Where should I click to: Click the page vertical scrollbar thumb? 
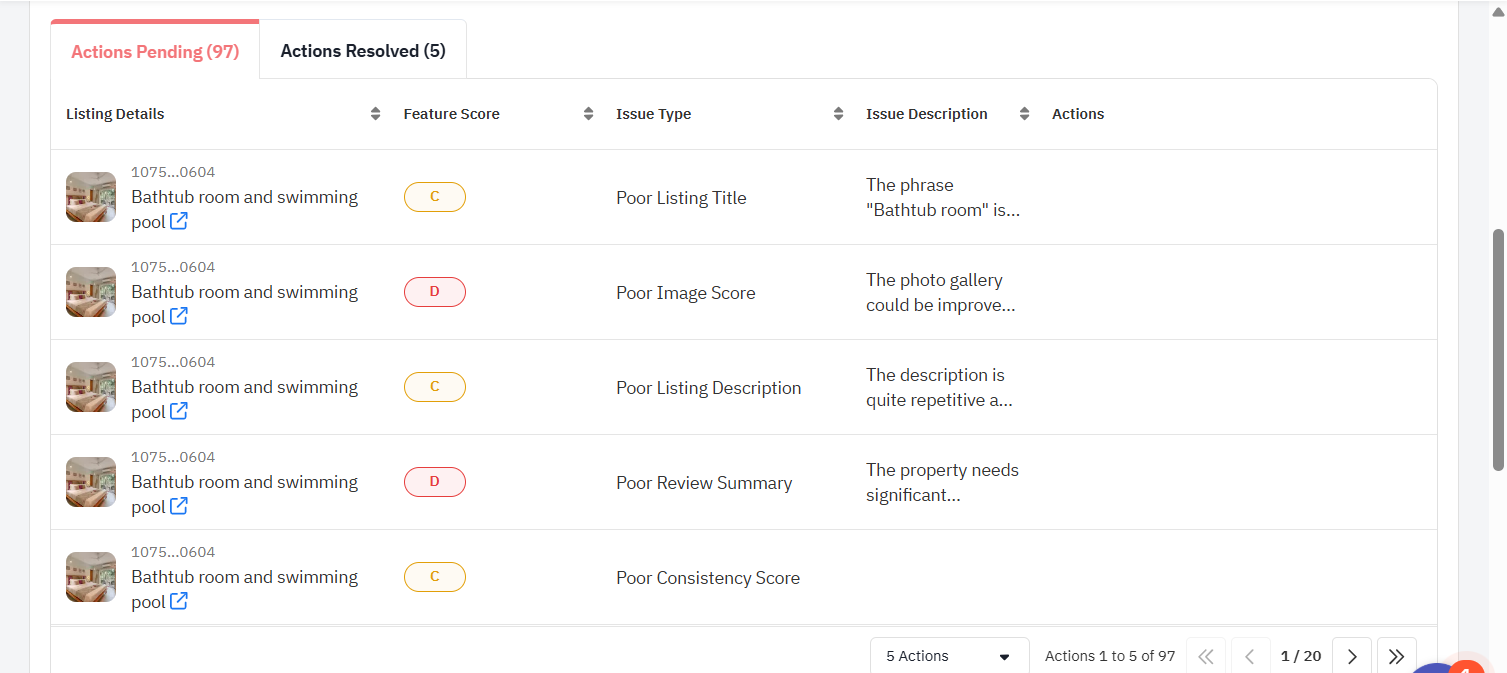point(1498,350)
